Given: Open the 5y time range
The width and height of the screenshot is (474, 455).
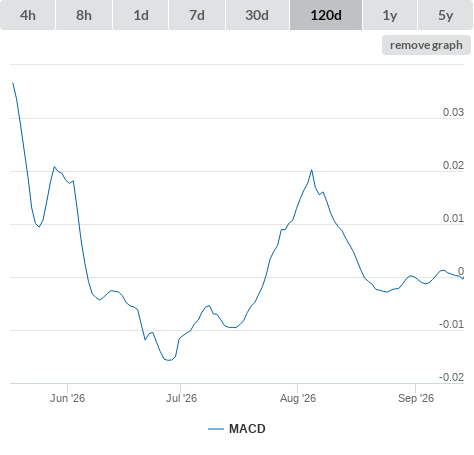Looking at the screenshot, I should pos(446,15).
